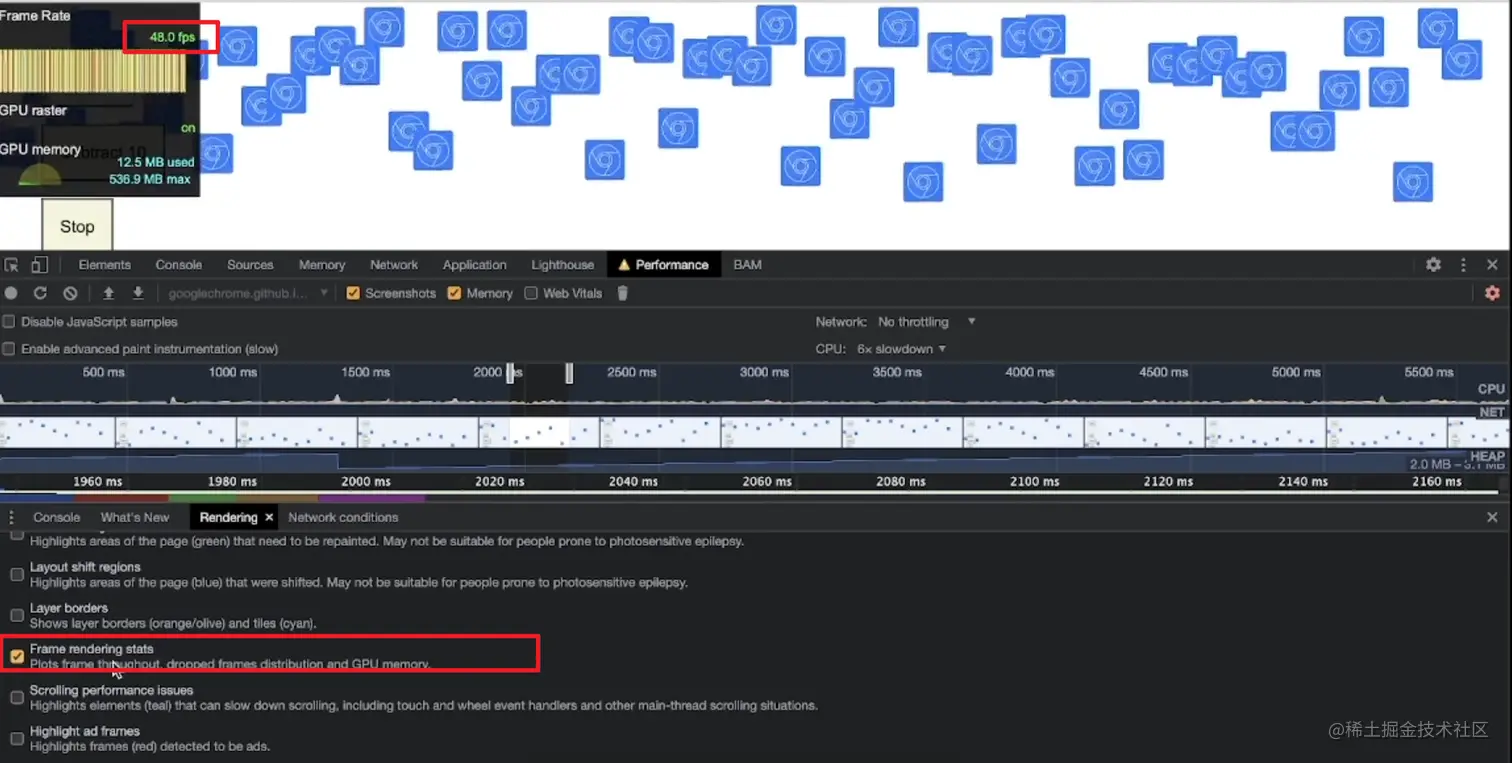Viewport: 1512px width, 763px height.
Task: Go to the Sources tab
Action: click(x=250, y=265)
